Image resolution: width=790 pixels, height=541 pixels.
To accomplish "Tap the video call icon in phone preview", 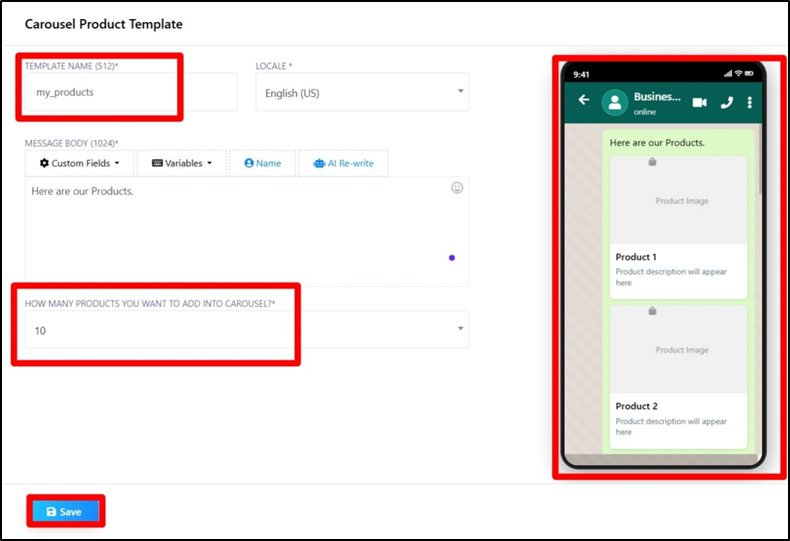I will [x=699, y=102].
